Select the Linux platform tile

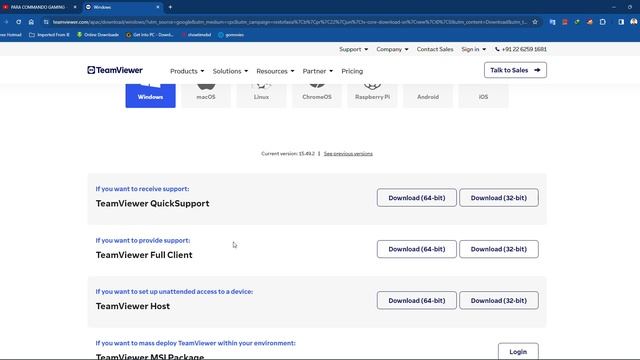[261, 96]
